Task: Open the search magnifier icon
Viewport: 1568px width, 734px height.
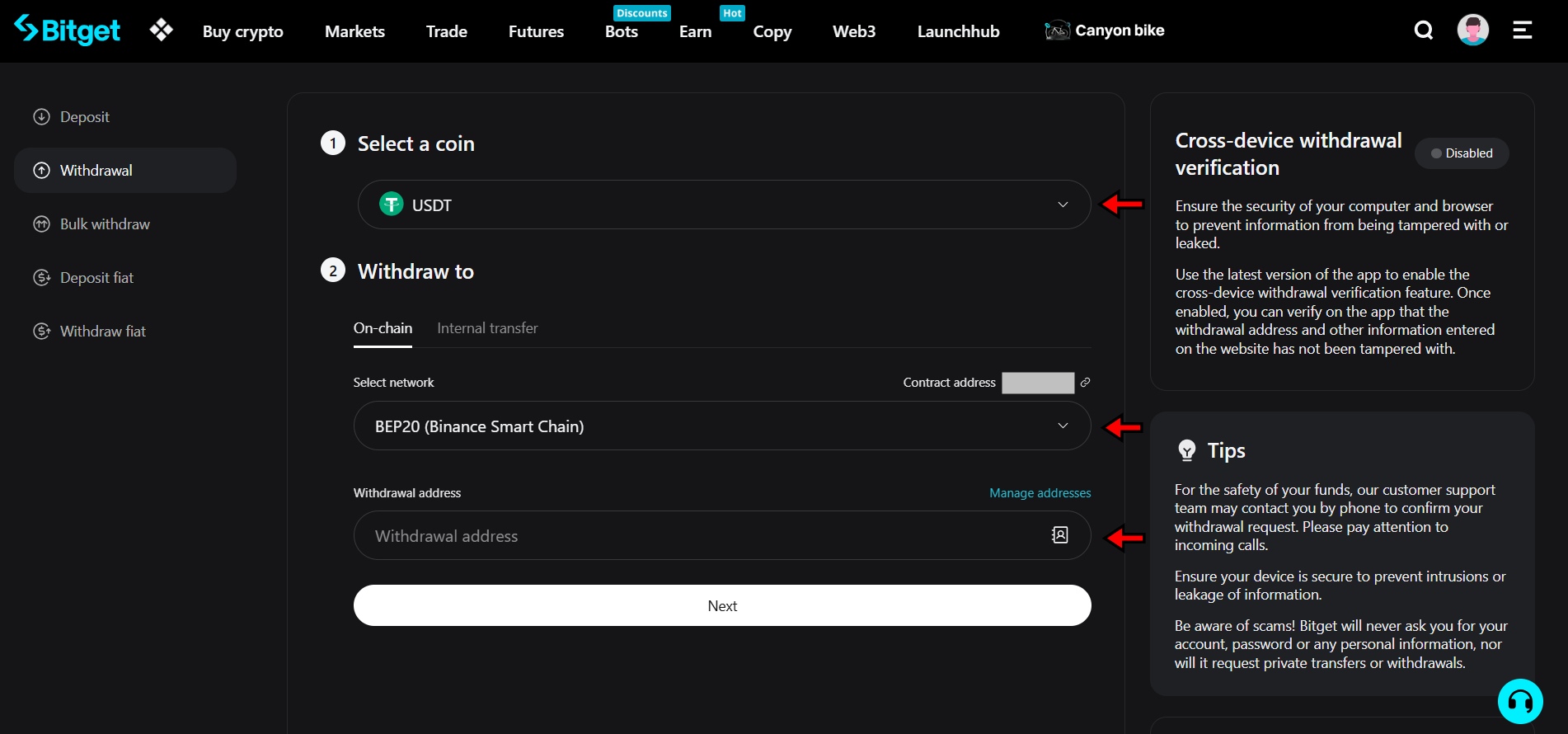Action: [x=1423, y=31]
